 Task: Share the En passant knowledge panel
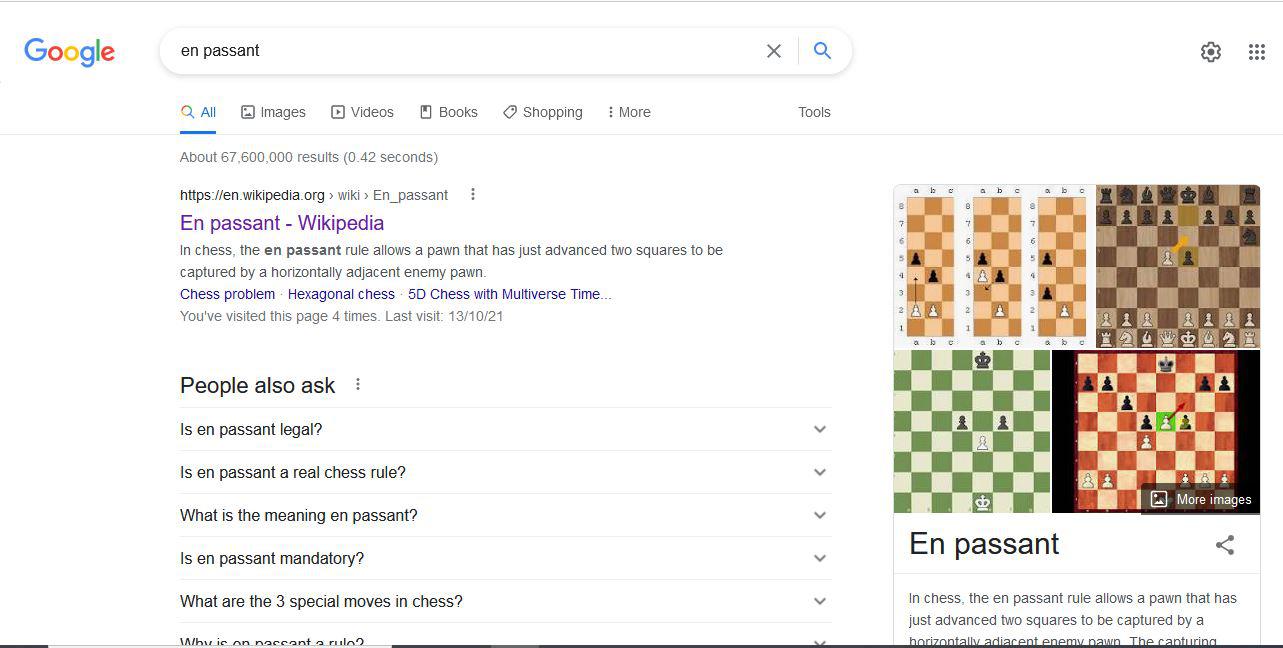(x=1224, y=544)
